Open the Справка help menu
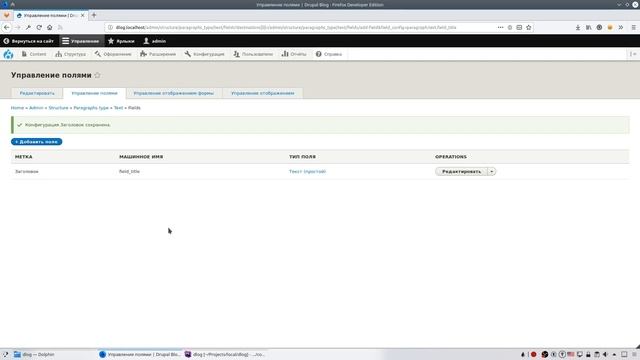The height and width of the screenshot is (360, 640). pos(329,54)
